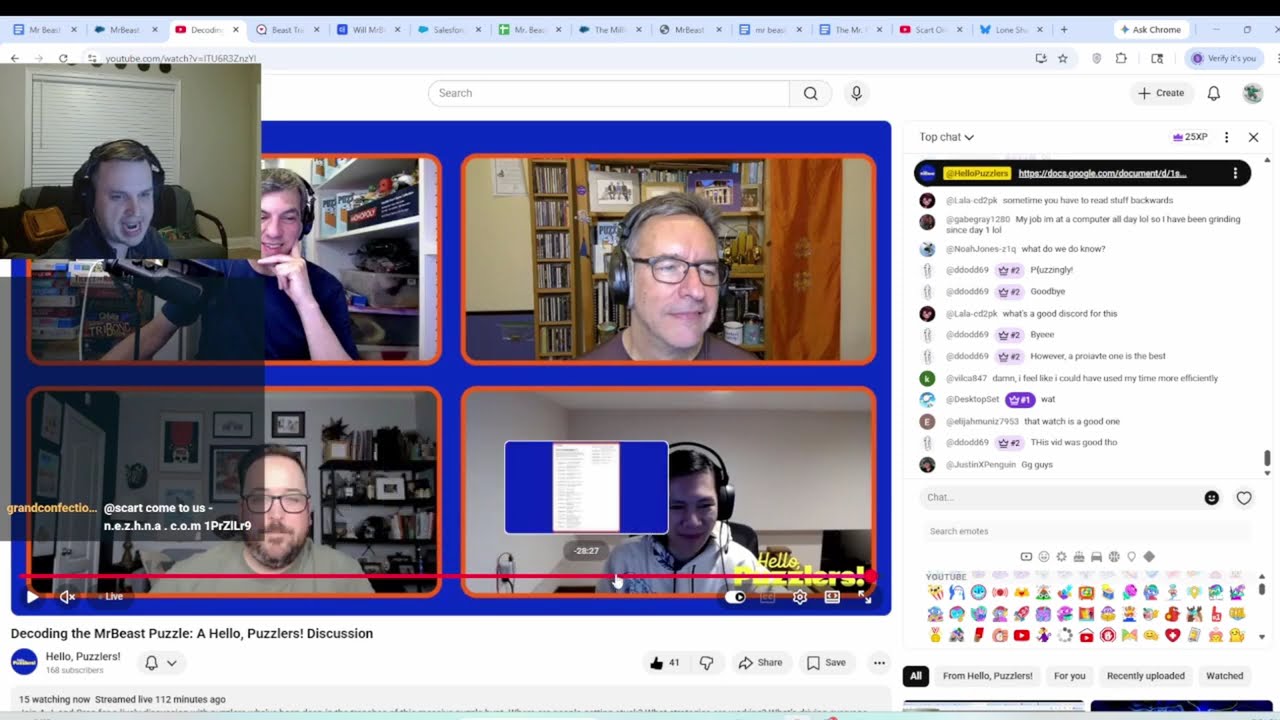The image size is (1280, 720).
Task: Jump to the diamond symbols emoji category
Action: [1149, 556]
